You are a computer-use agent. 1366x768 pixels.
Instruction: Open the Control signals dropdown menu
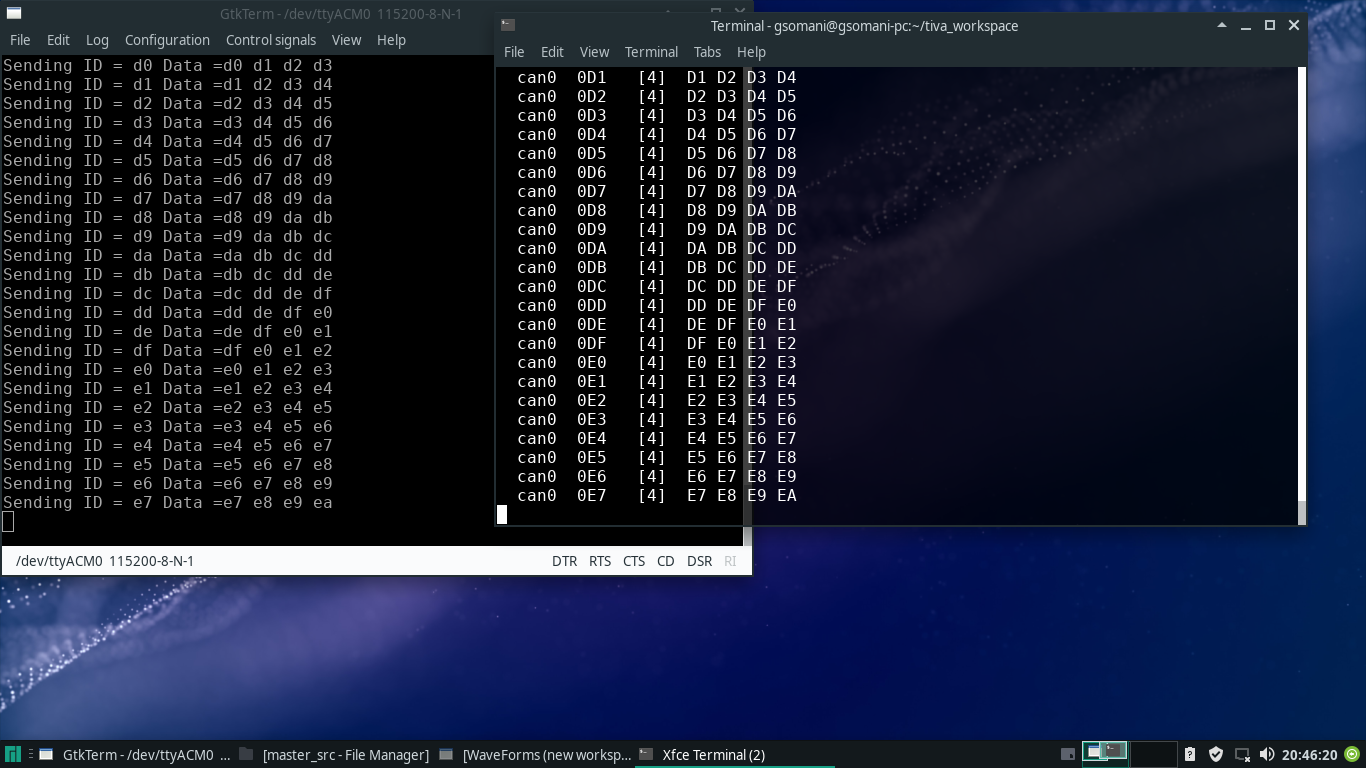coord(270,40)
